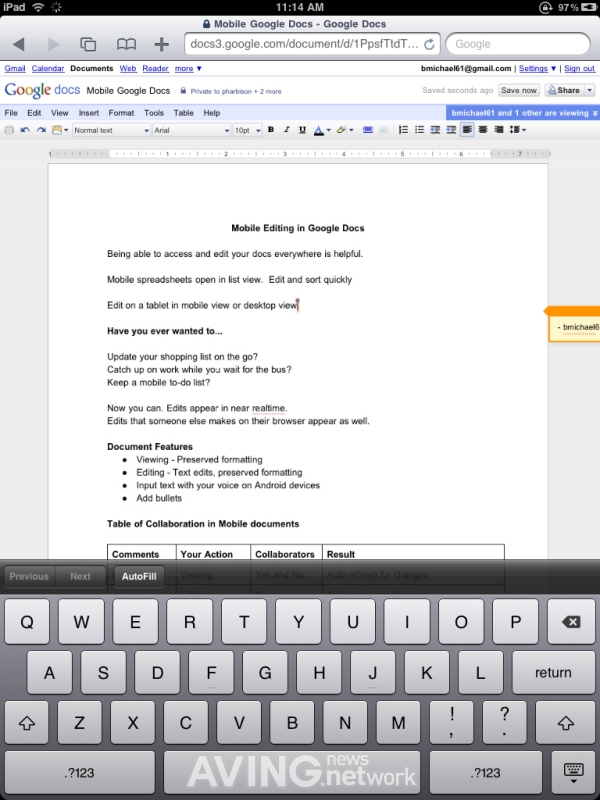Image resolution: width=600 pixels, height=800 pixels.
Task: Reload the page with the refresh icon
Action: tap(429, 44)
